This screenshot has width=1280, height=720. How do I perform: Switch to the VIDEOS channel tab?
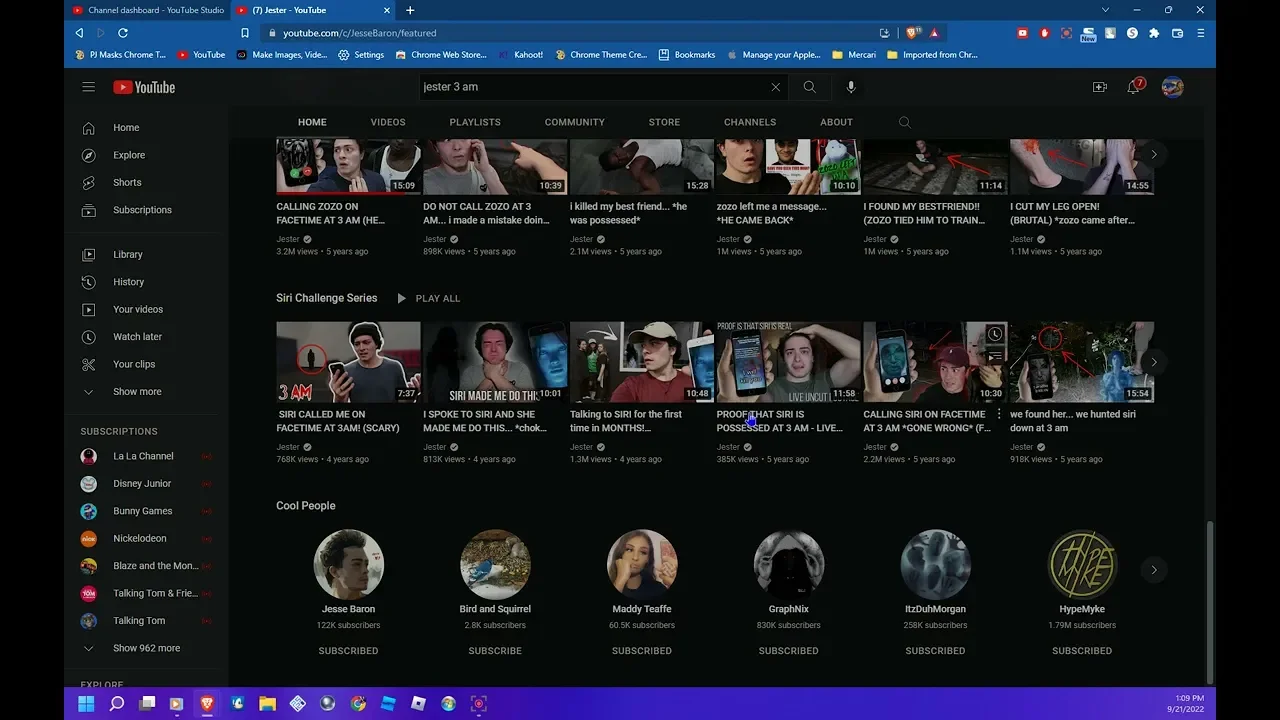click(x=388, y=122)
